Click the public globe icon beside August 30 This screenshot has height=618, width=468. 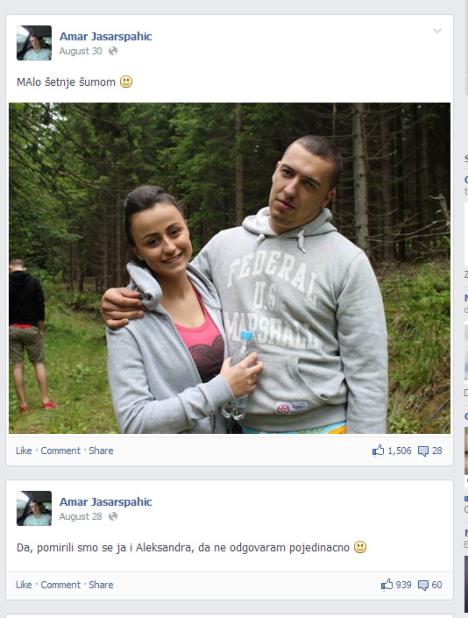(113, 51)
